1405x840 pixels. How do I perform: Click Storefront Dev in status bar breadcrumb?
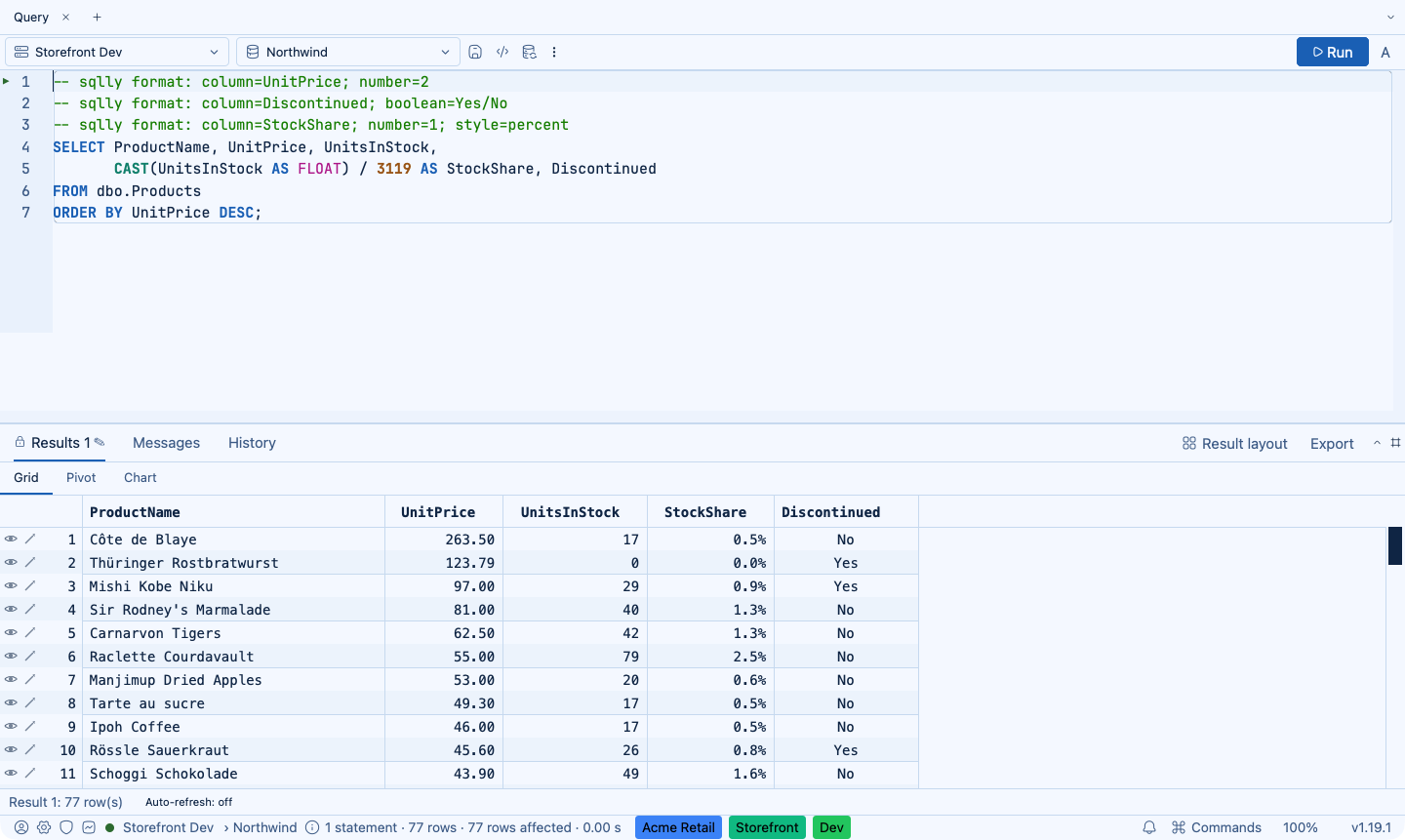click(168, 827)
